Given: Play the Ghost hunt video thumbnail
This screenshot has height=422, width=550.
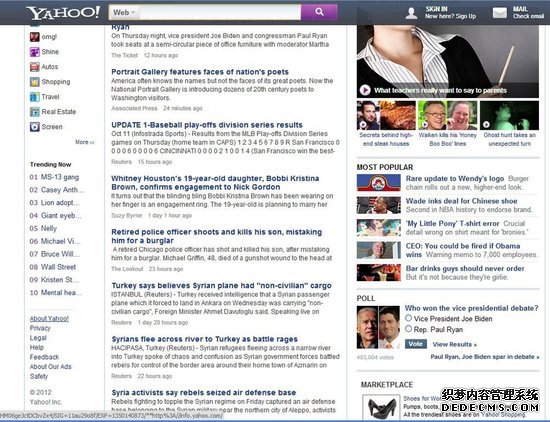Looking at the screenshot, I should point(509,115).
